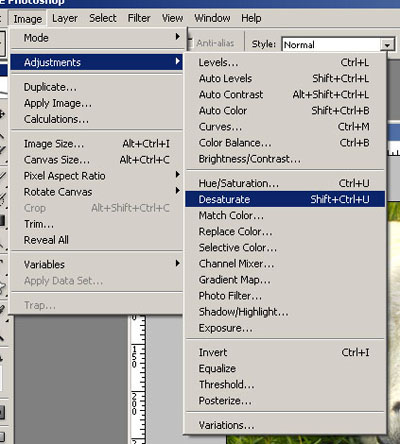The image size is (400, 444).
Task: Expand the Mode submenu
Action: tap(97, 38)
